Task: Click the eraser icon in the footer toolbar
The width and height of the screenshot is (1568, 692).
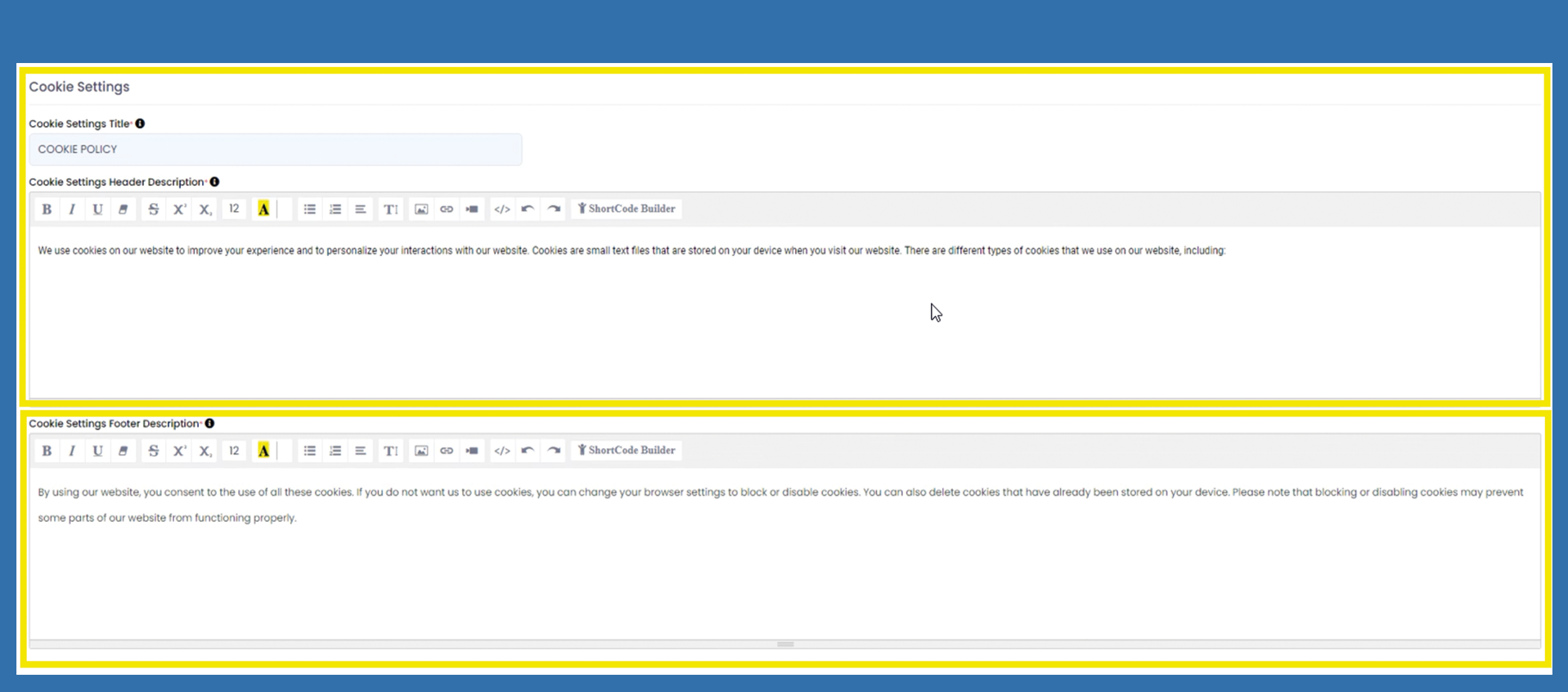Action: tap(124, 451)
